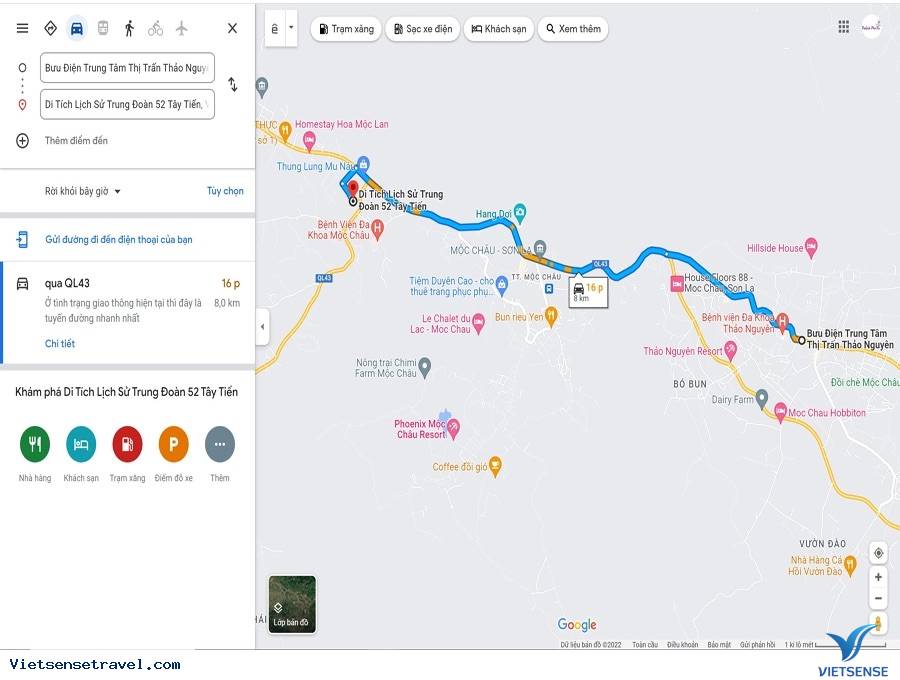Filter by 'Trạm xăng' chip
Image resolution: width=900 pixels, height=680 pixels.
346,29
